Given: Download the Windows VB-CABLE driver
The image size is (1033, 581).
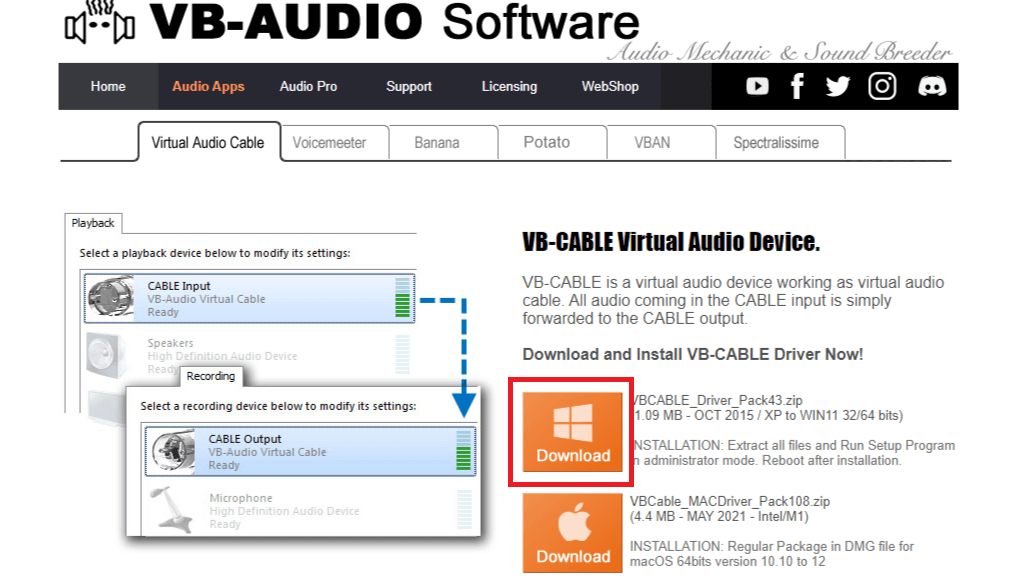Looking at the screenshot, I should coord(573,432).
